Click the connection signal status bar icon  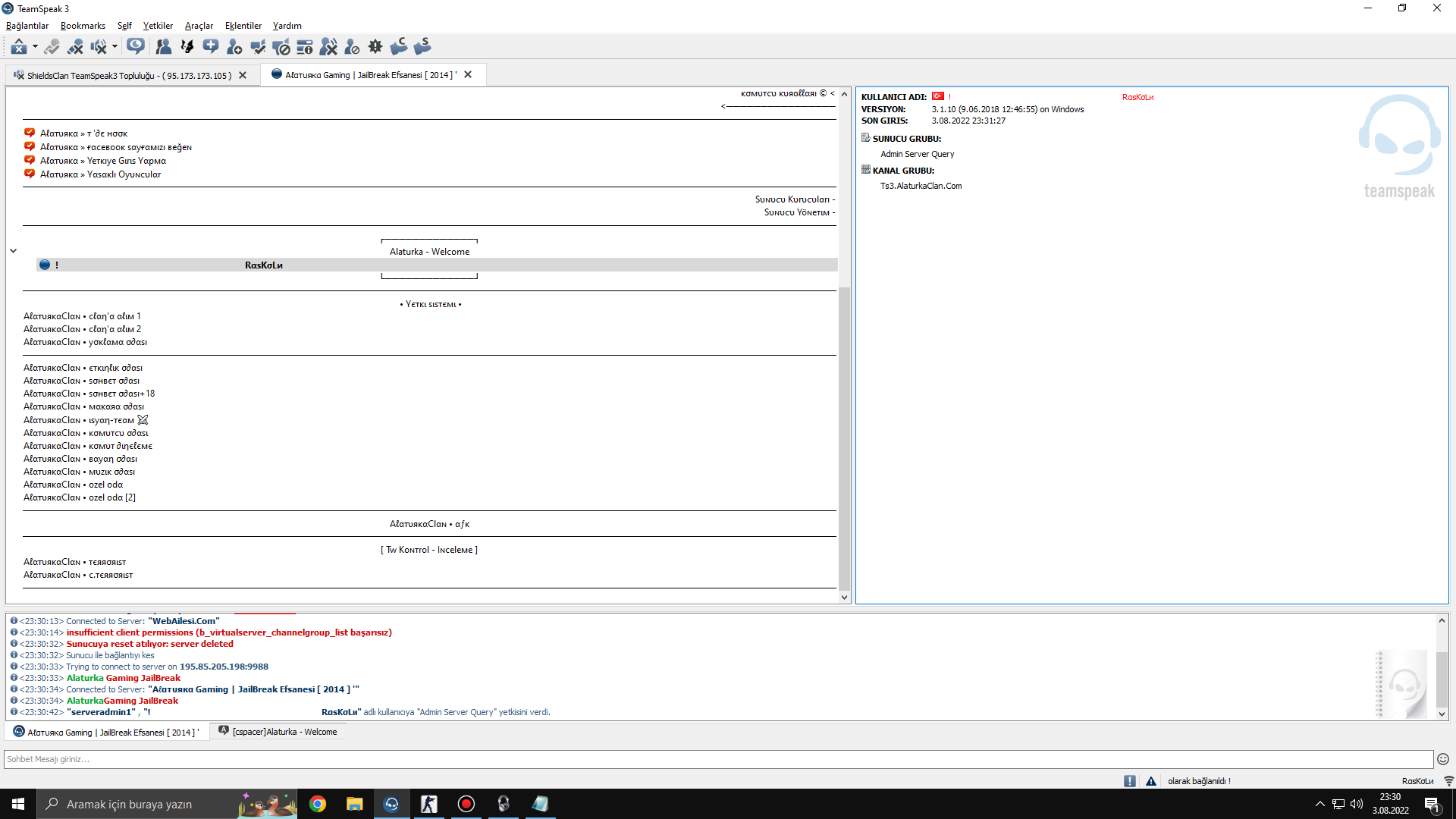(x=1448, y=781)
